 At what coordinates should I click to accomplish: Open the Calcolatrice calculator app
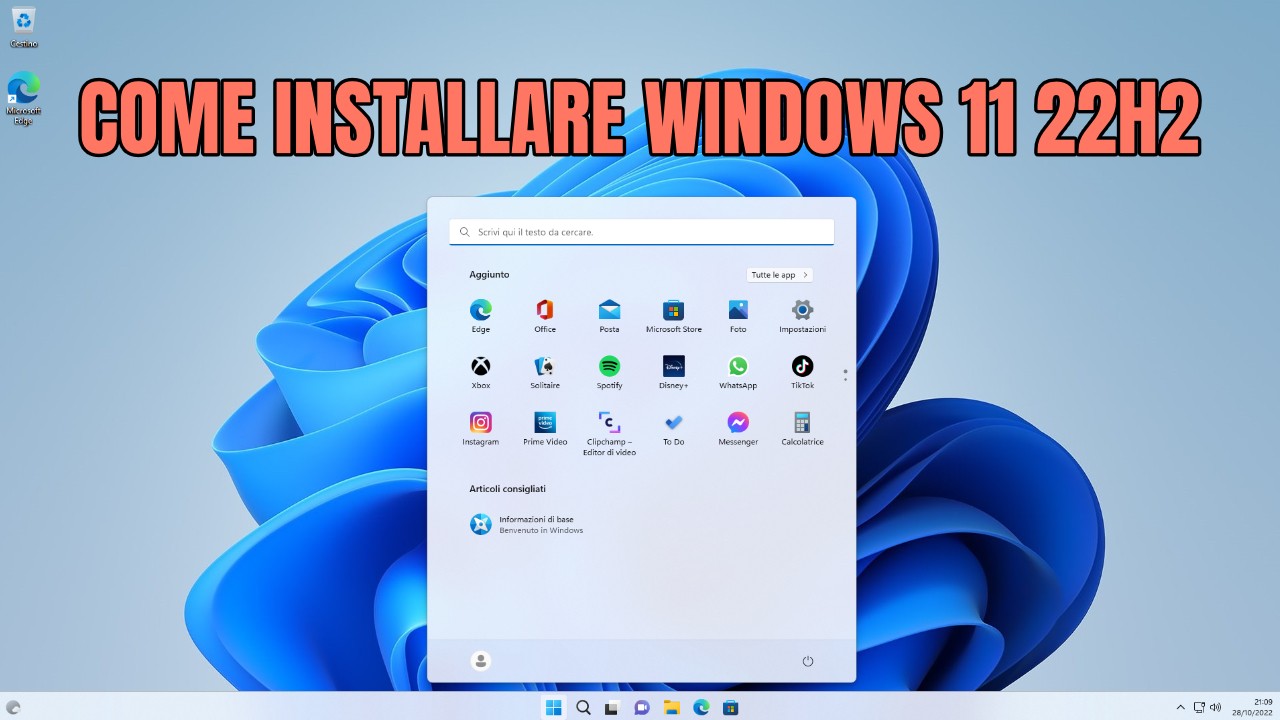coord(802,428)
